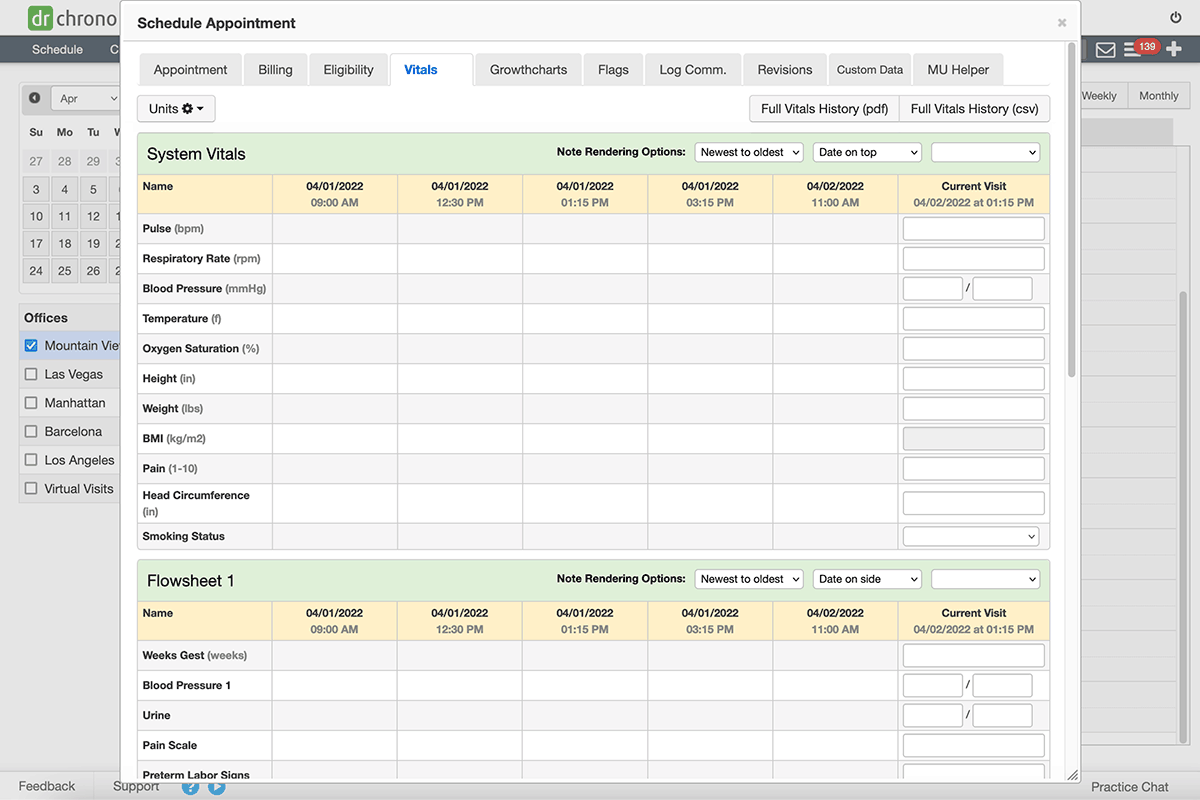1200x800 pixels.
Task: Click the blue play video icon
Action: coord(216,787)
